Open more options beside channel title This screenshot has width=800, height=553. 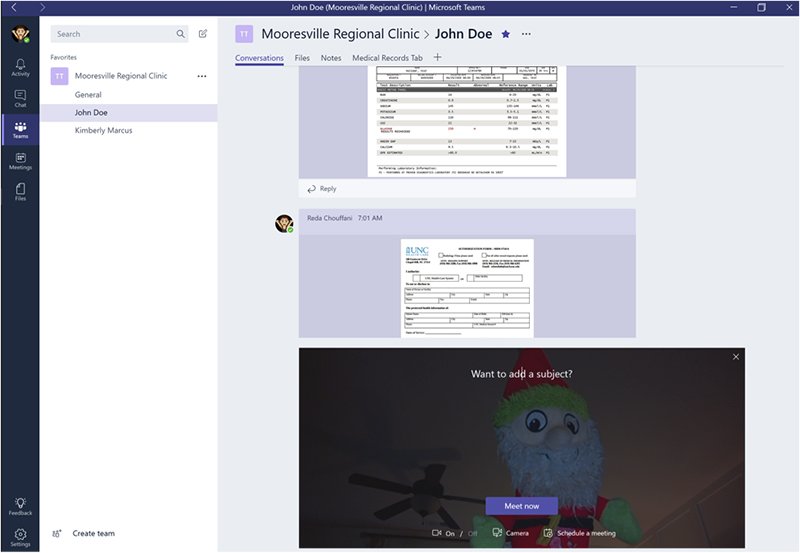tap(526, 34)
